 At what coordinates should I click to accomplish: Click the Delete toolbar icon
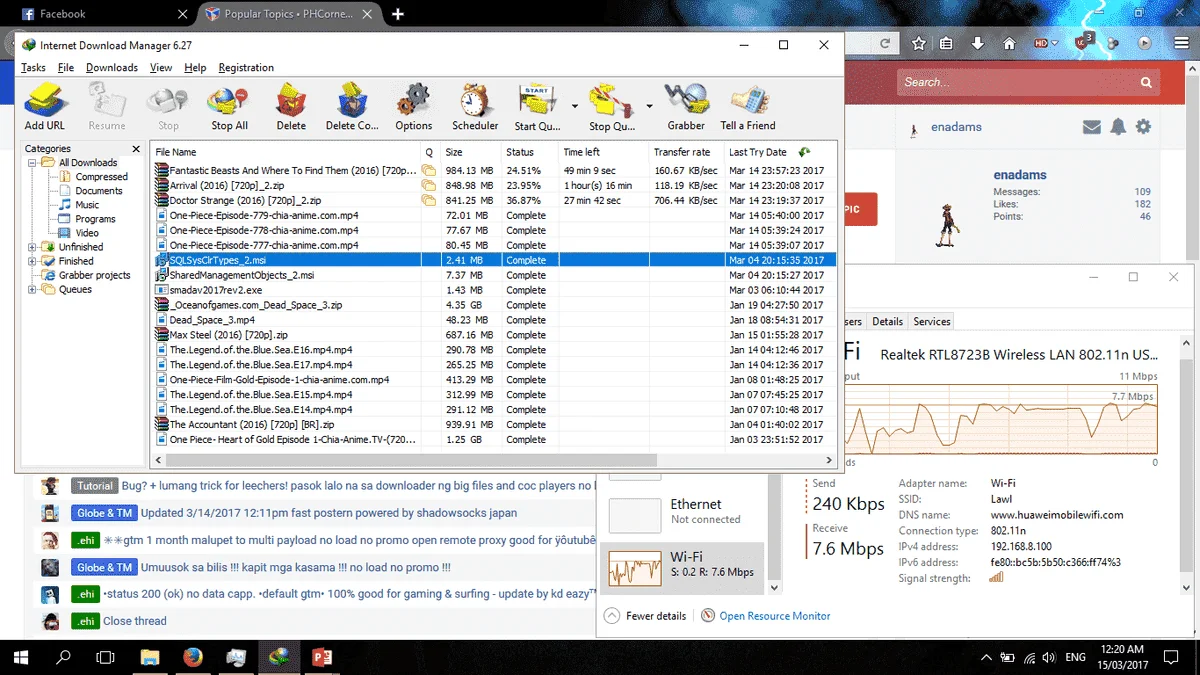291,108
